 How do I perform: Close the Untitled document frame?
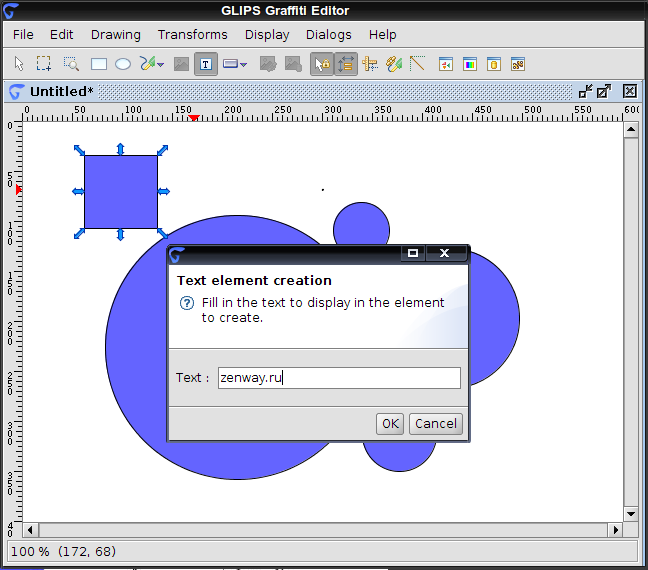pos(630,91)
